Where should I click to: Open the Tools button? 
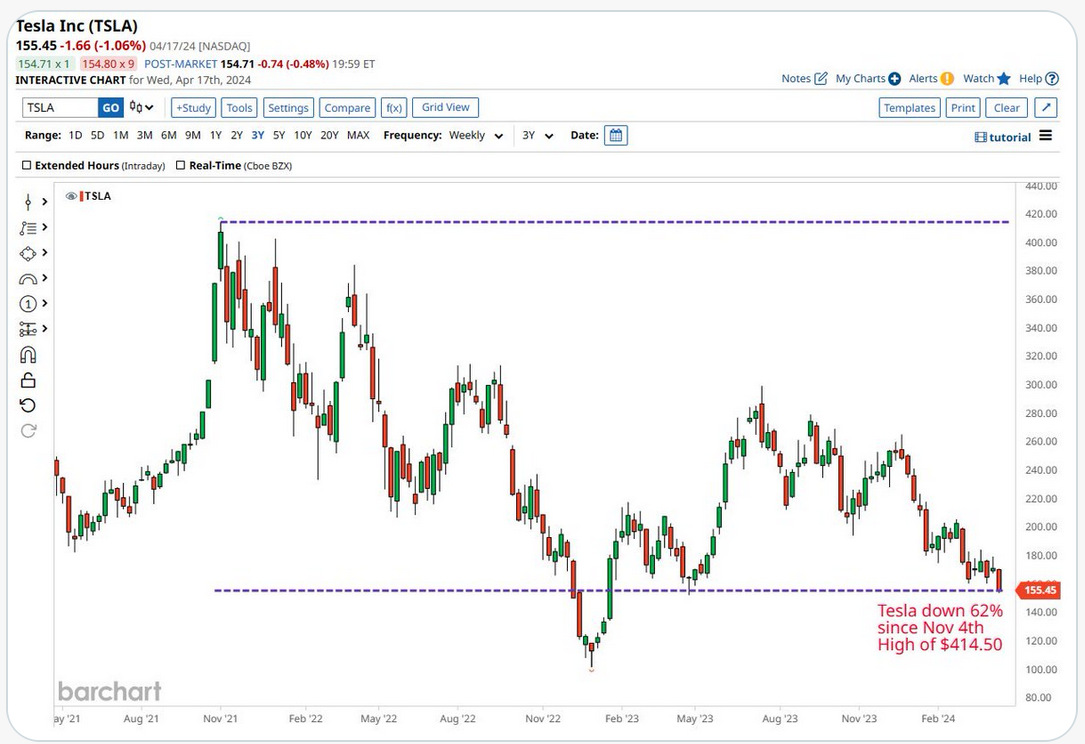point(239,107)
